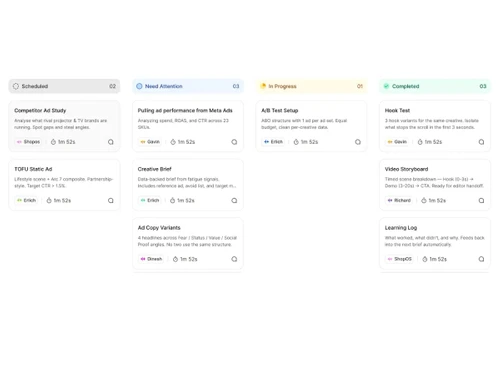Click the Learning Log description text
This screenshot has height=375, width=500.
(435, 241)
